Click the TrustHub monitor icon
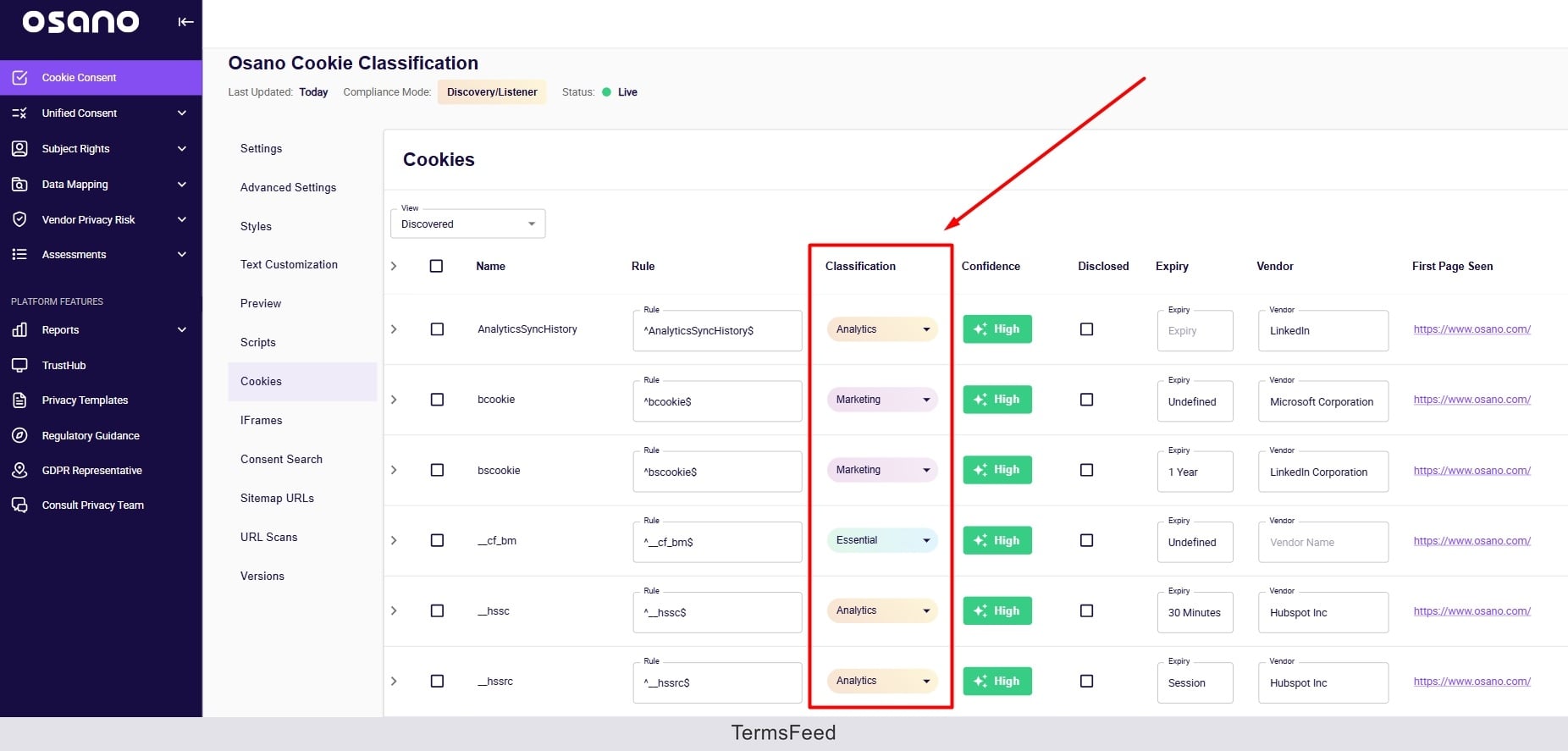The height and width of the screenshot is (751, 1568). pyautogui.click(x=19, y=365)
